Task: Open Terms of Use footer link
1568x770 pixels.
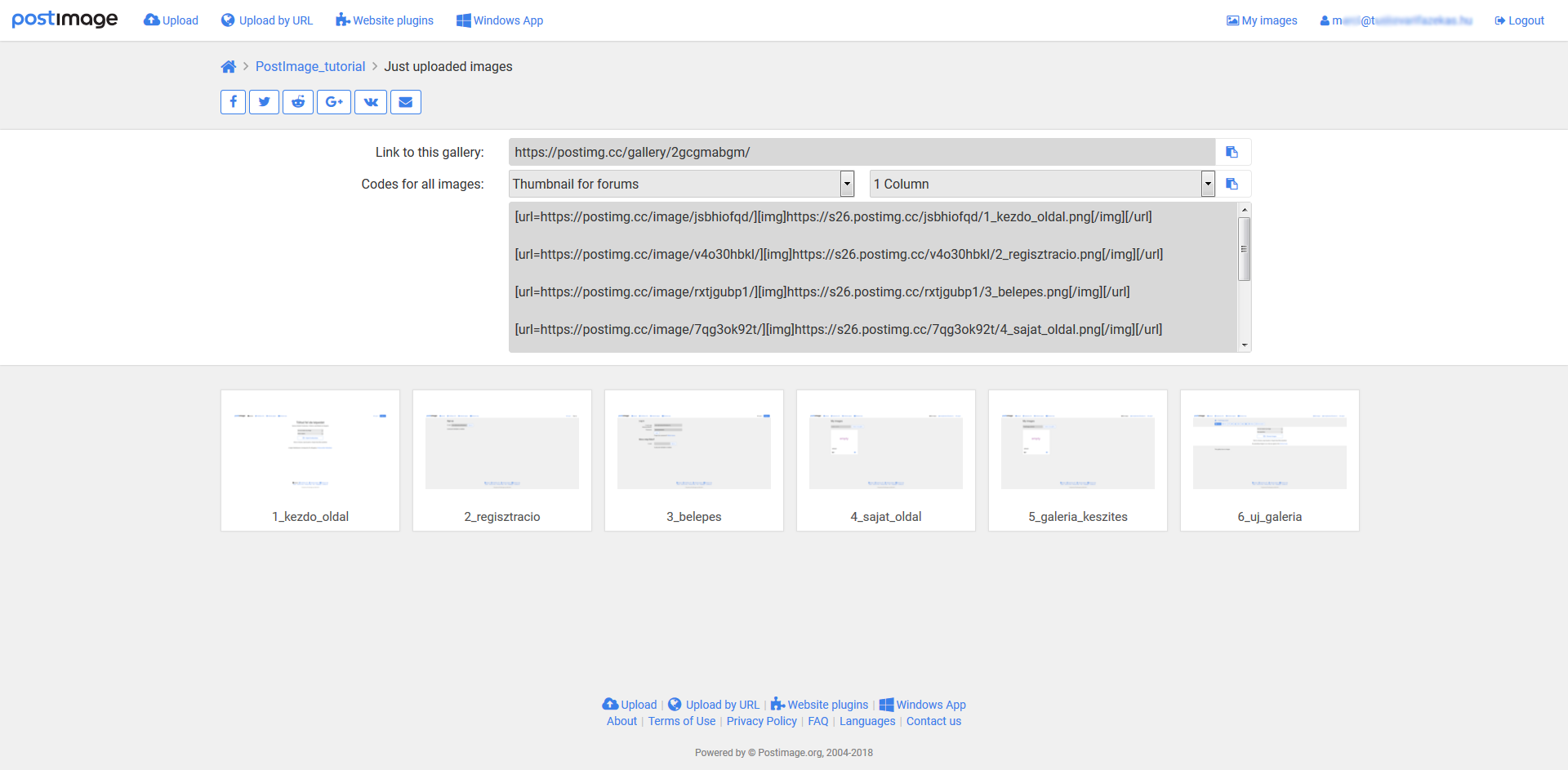Action: [682, 721]
